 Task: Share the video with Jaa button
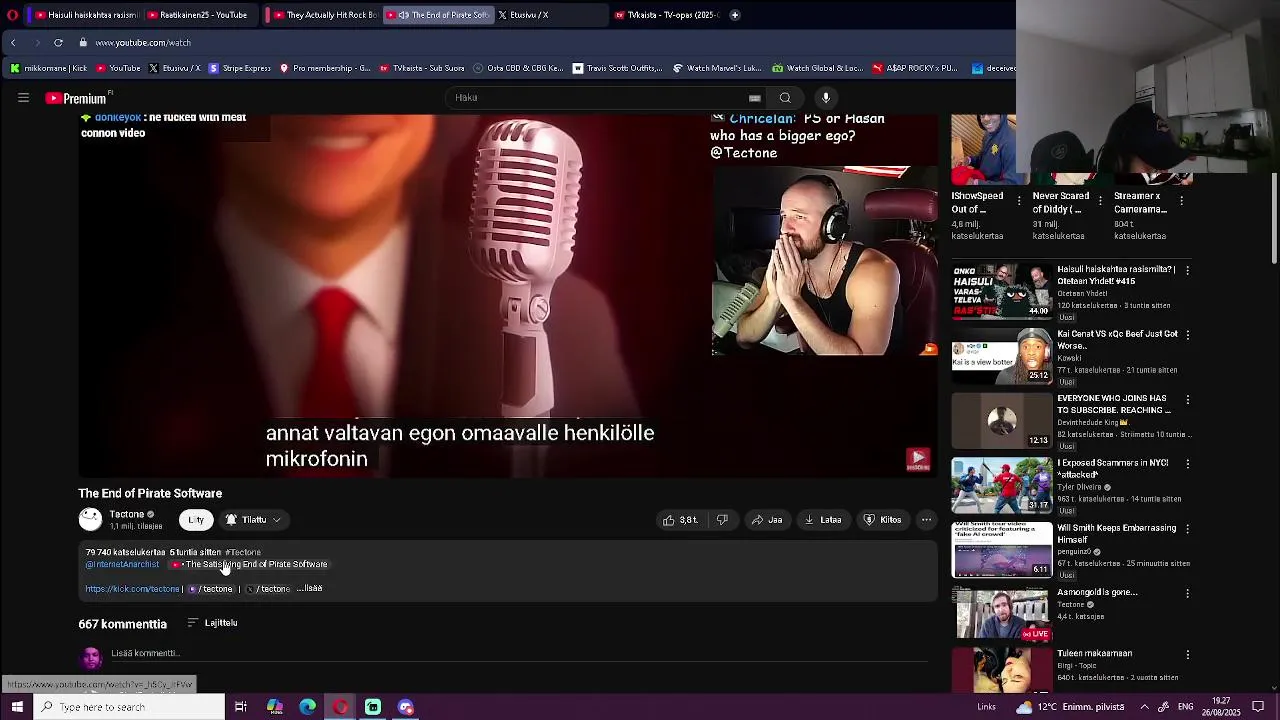coord(767,520)
